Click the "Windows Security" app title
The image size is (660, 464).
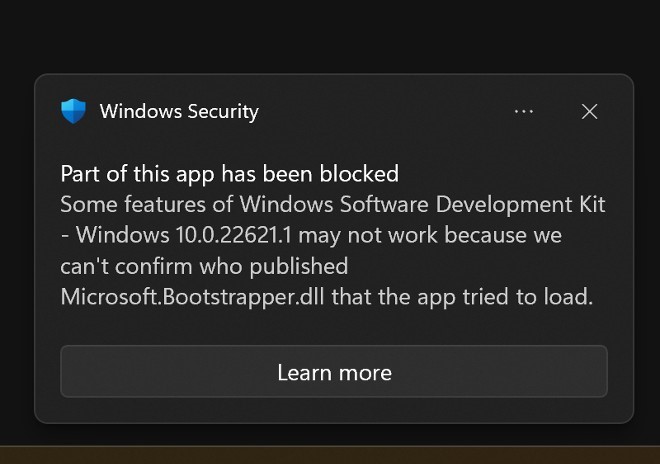179,111
